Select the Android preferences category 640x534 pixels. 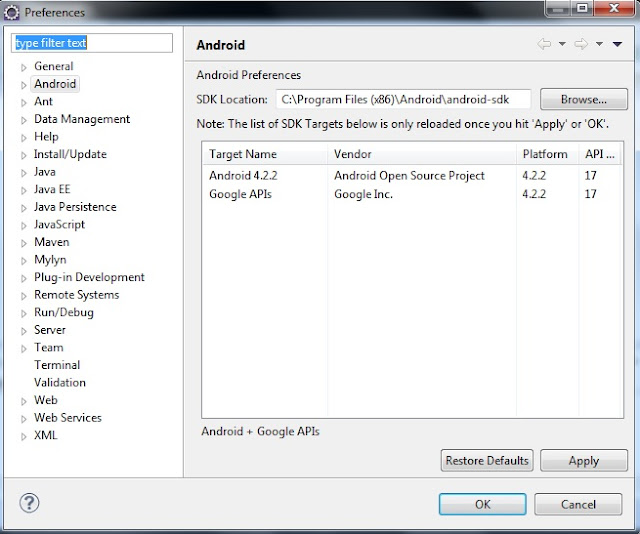(x=55, y=84)
